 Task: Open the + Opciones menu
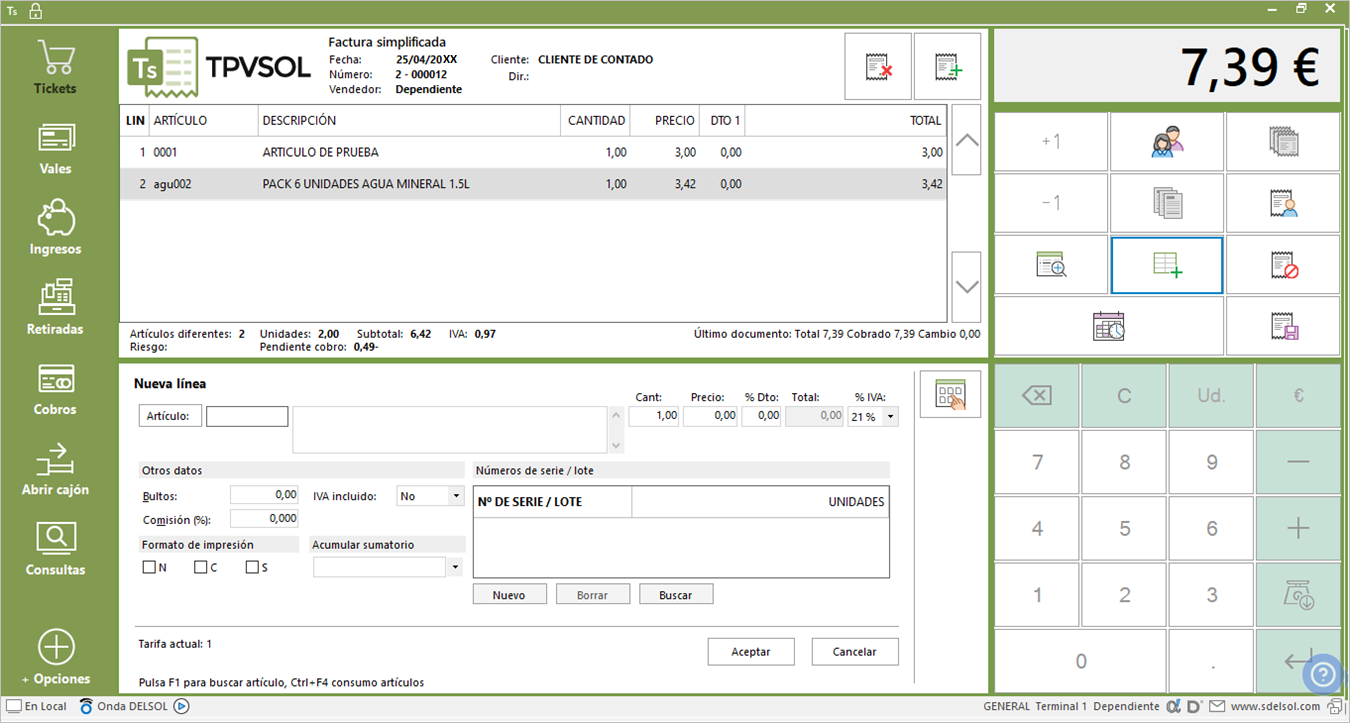pos(56,658)
